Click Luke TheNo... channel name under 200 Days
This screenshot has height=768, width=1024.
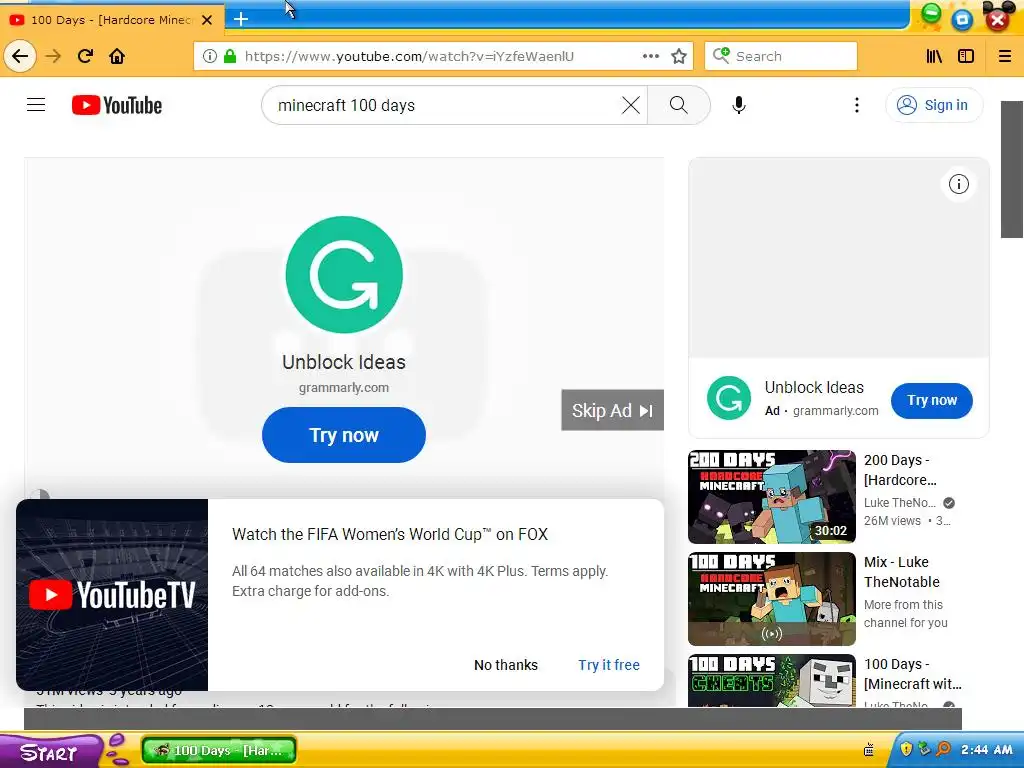tap(899, 503)
